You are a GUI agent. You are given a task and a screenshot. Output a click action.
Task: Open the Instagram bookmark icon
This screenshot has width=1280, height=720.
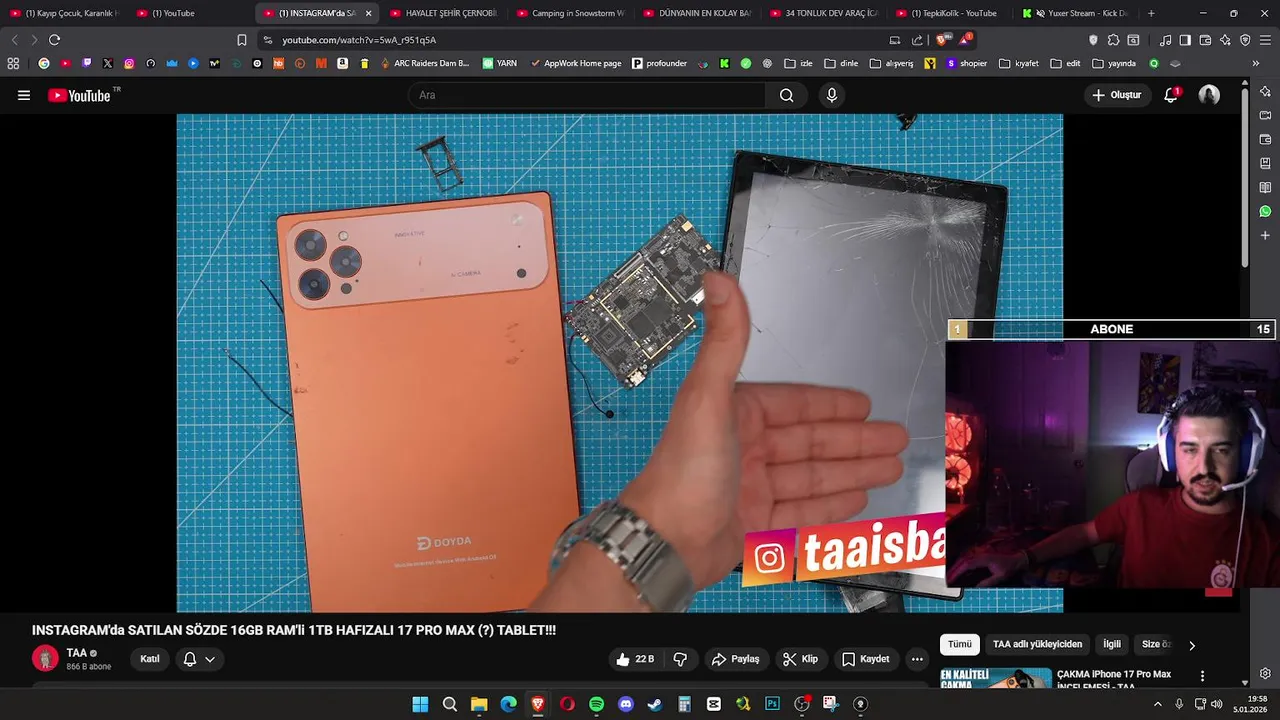[129, 63]
